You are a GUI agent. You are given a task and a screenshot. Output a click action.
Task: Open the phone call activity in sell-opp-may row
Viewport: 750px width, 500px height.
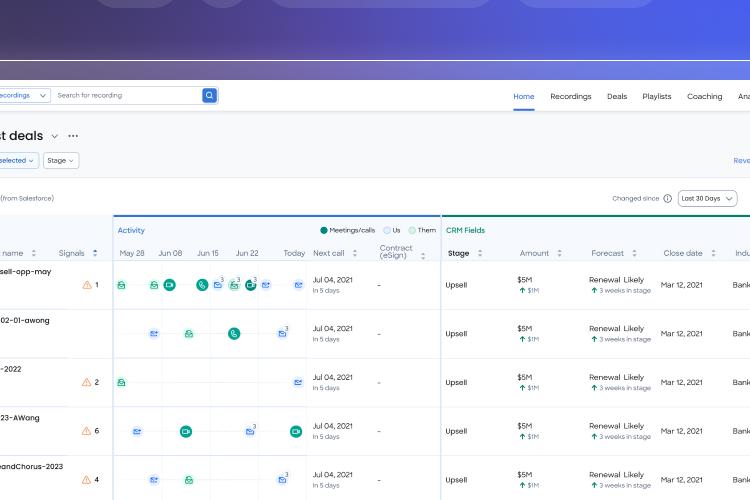202,285
